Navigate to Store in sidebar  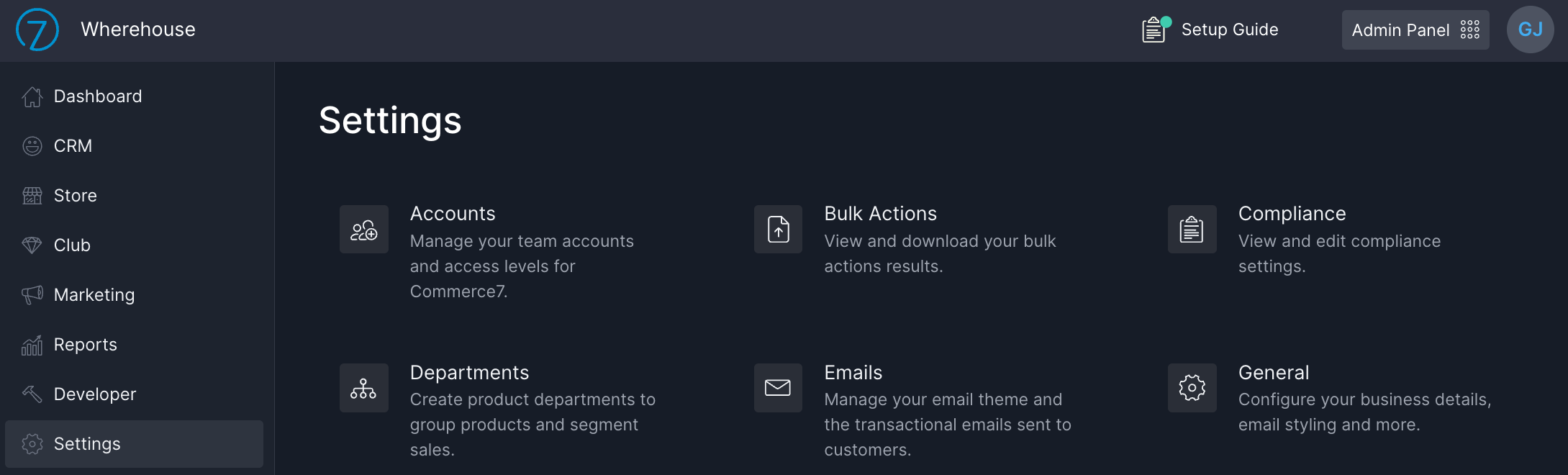click(75, 196)
